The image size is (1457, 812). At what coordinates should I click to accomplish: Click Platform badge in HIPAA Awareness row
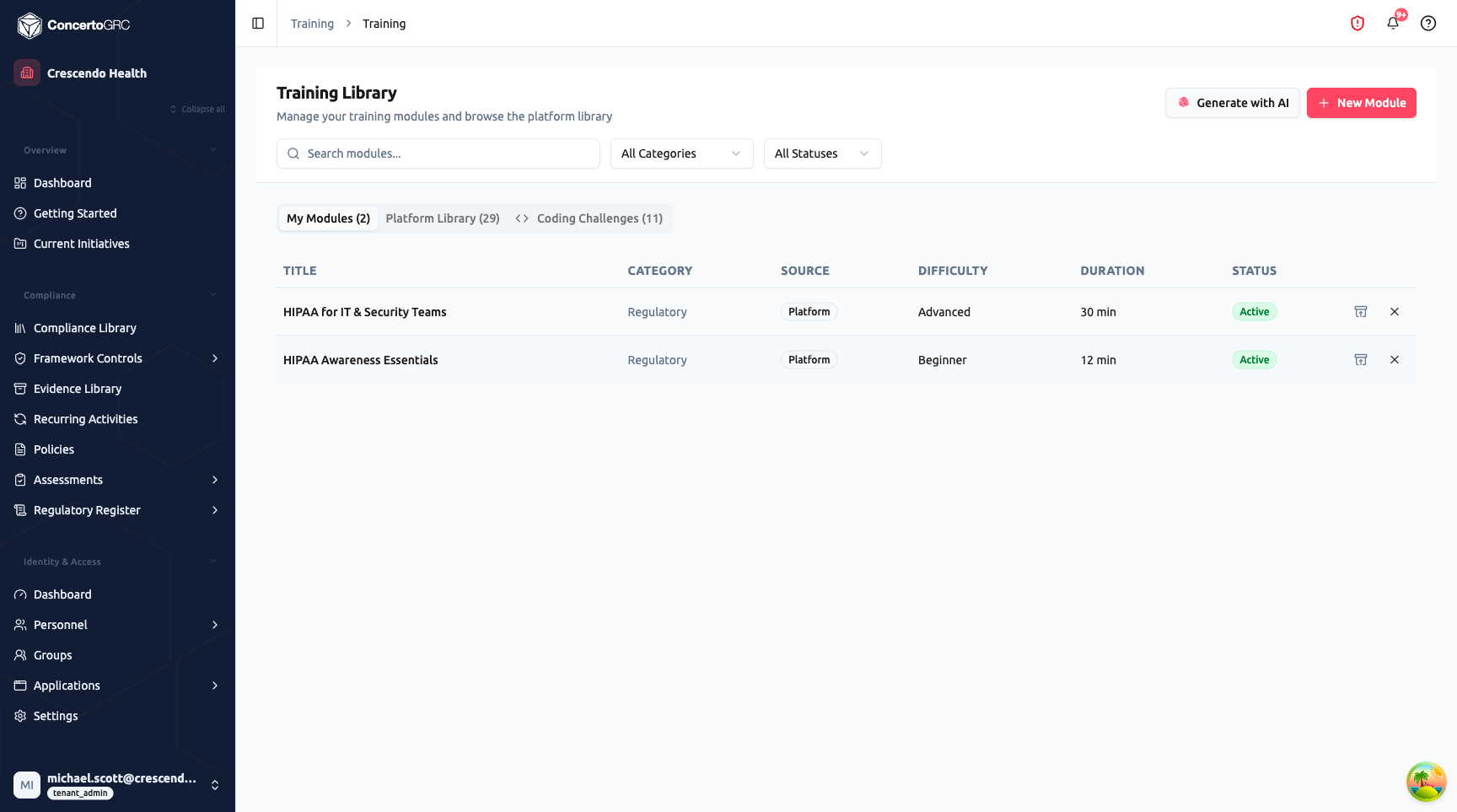pyautogui.click(x=809, y=360)
